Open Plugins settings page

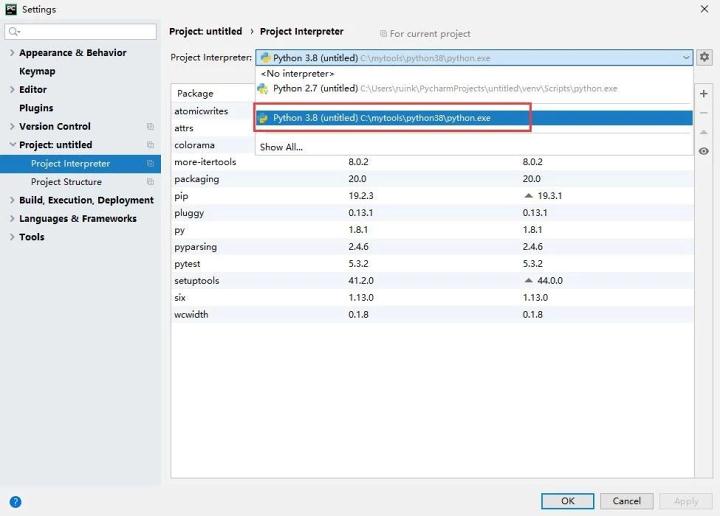pyautogui.click(x=36, y=108)
